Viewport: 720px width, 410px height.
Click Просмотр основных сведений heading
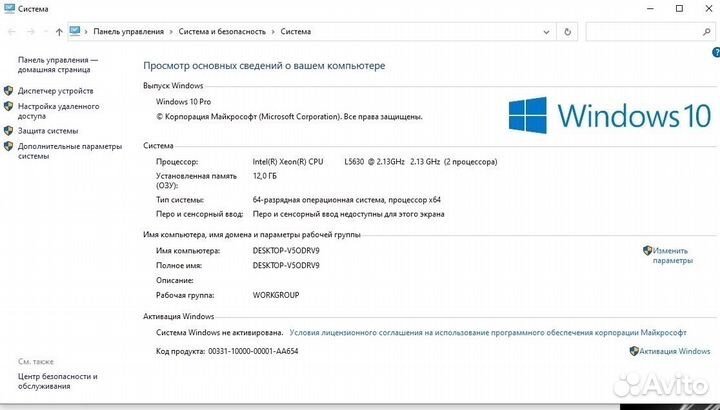(x=264, y=66)
